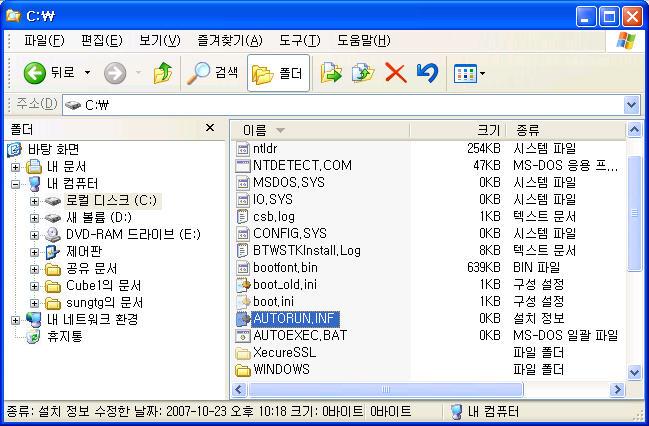649x426 pixels.
Task: Sort by the 크기 column header
Action: click(457, 130)
